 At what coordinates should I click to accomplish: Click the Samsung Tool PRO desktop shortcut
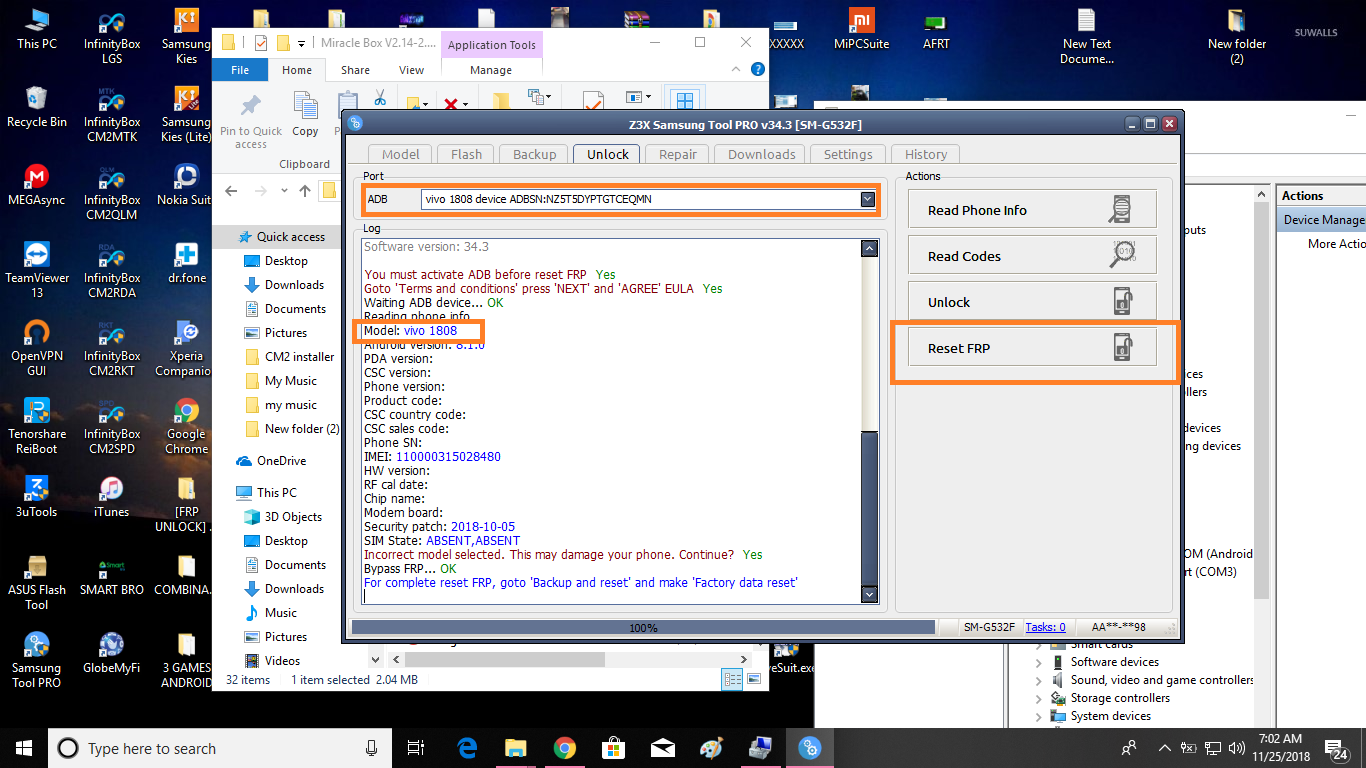[37, 660]
